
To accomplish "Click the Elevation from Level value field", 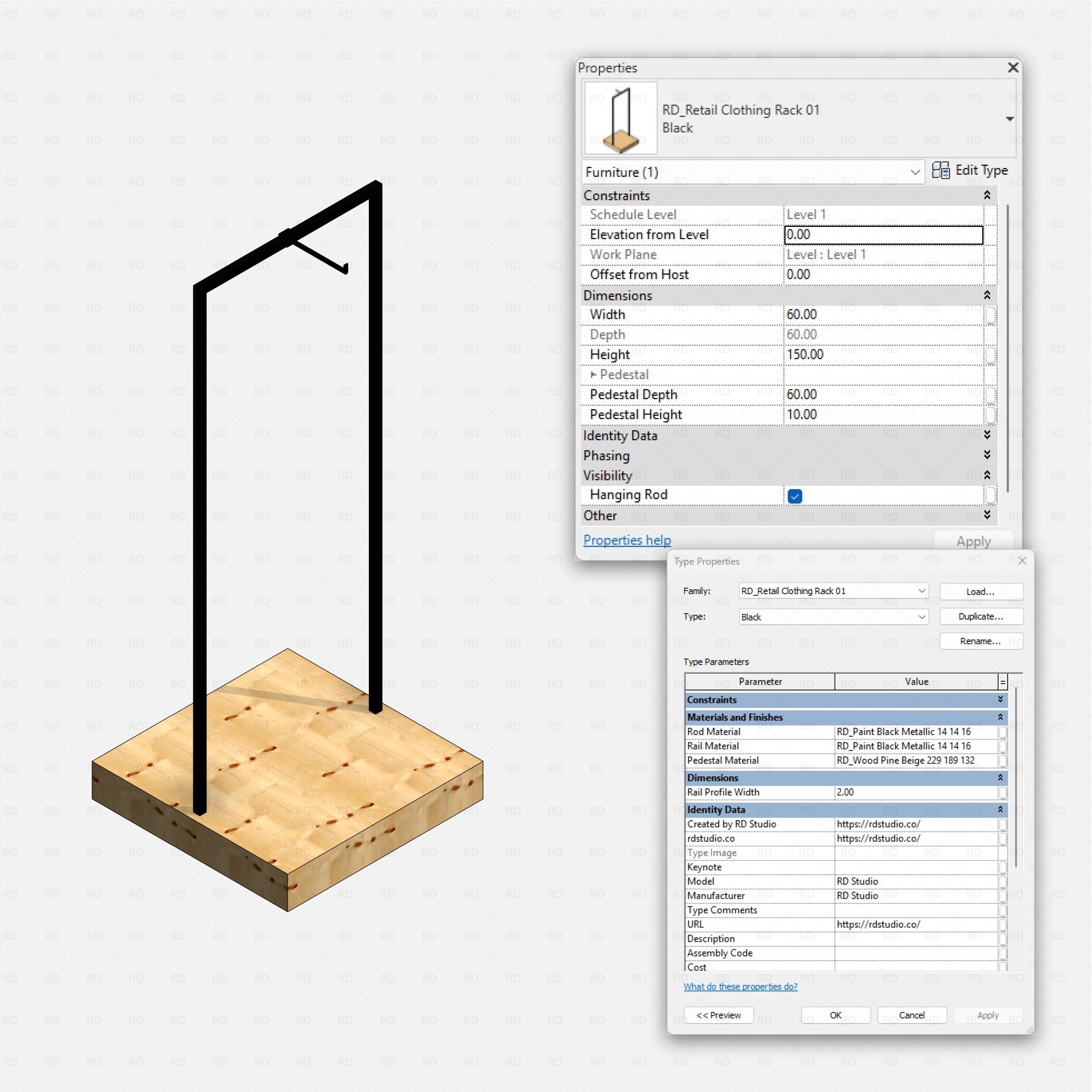I will (x=883, y=234).
